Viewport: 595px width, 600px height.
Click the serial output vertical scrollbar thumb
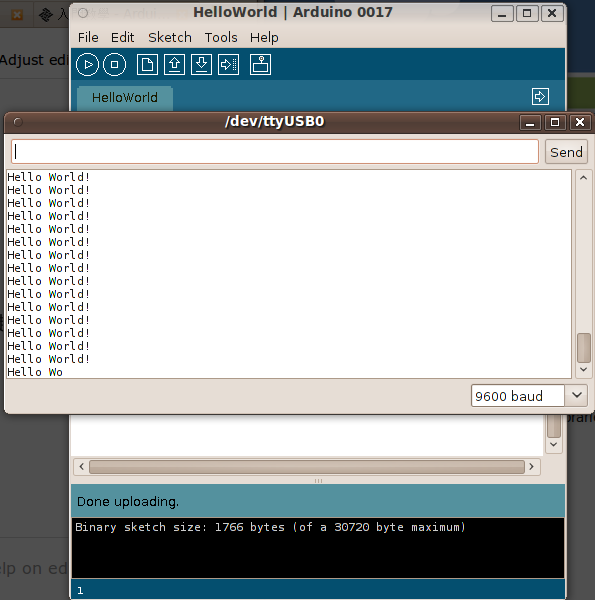click(x=584, y=348)
